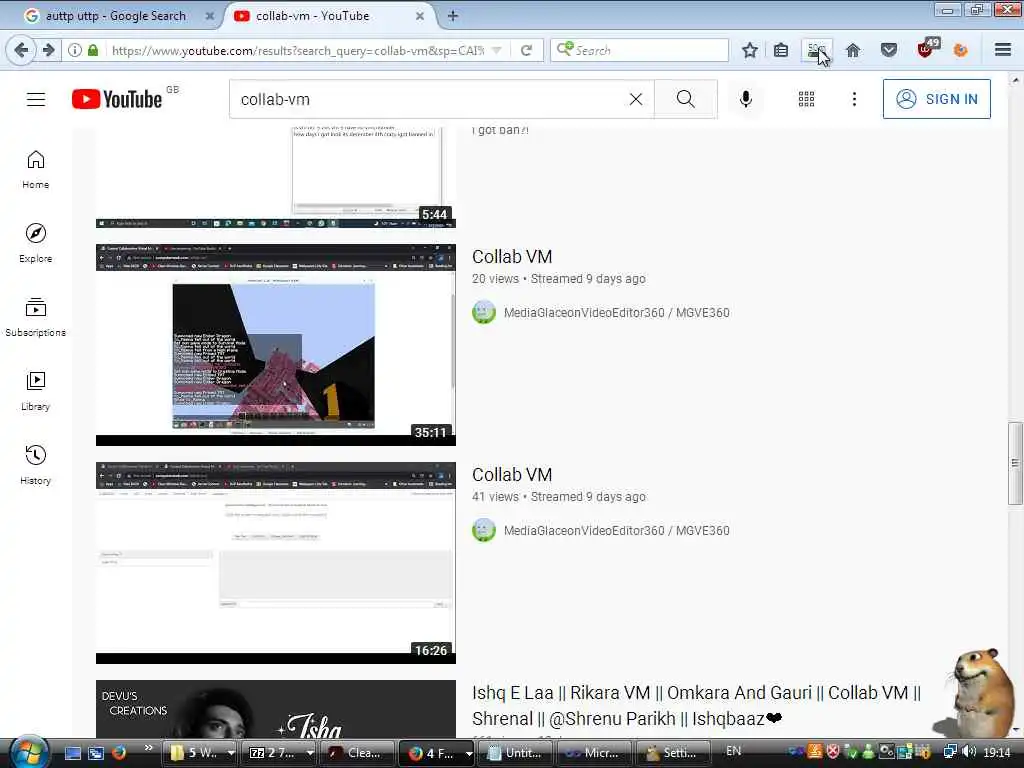Screen dimensions: 1024x768
Task: Close the collab-vm YouTube tab
Action: [x=420, y=16]
